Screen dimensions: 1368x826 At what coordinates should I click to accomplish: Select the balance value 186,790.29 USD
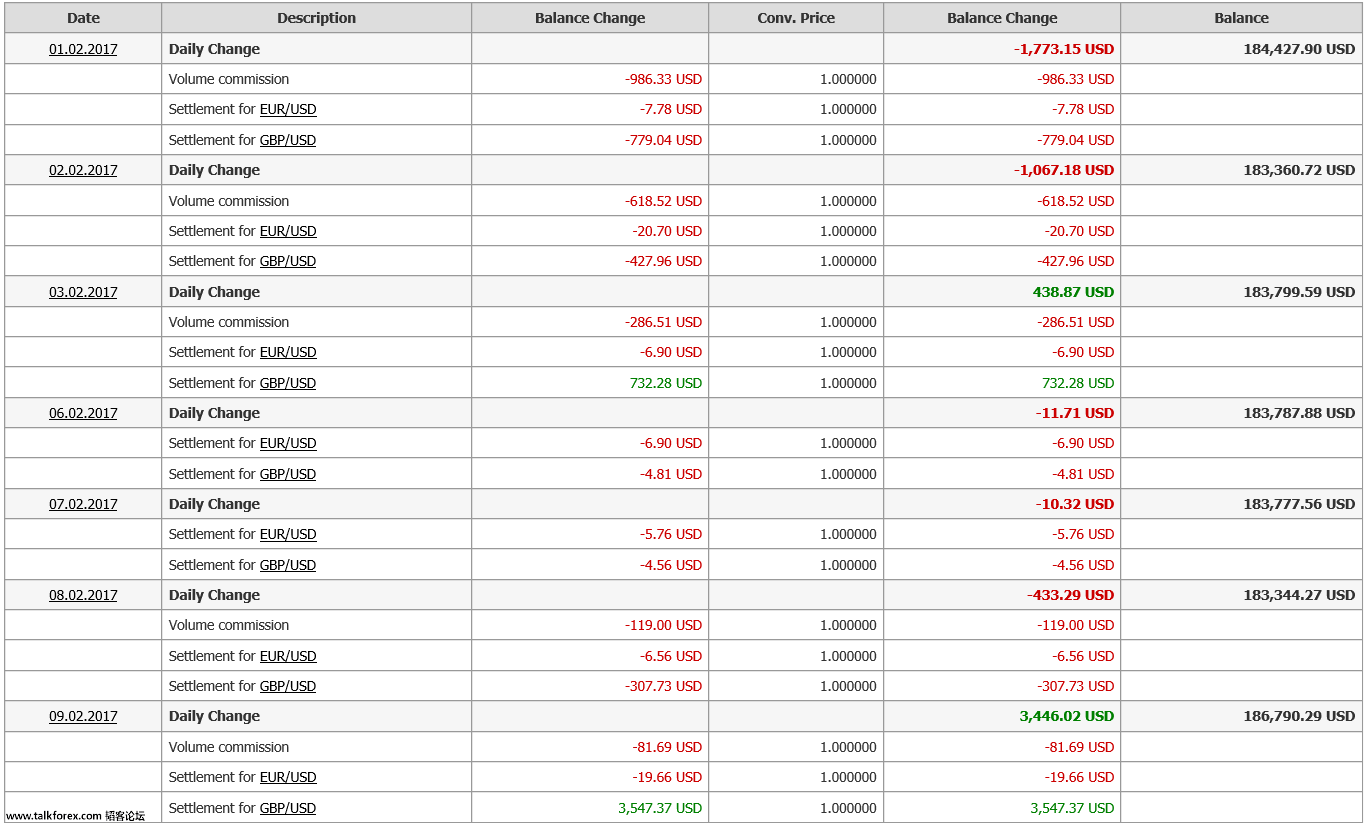pyautogui.click(x=1299, y=716)
